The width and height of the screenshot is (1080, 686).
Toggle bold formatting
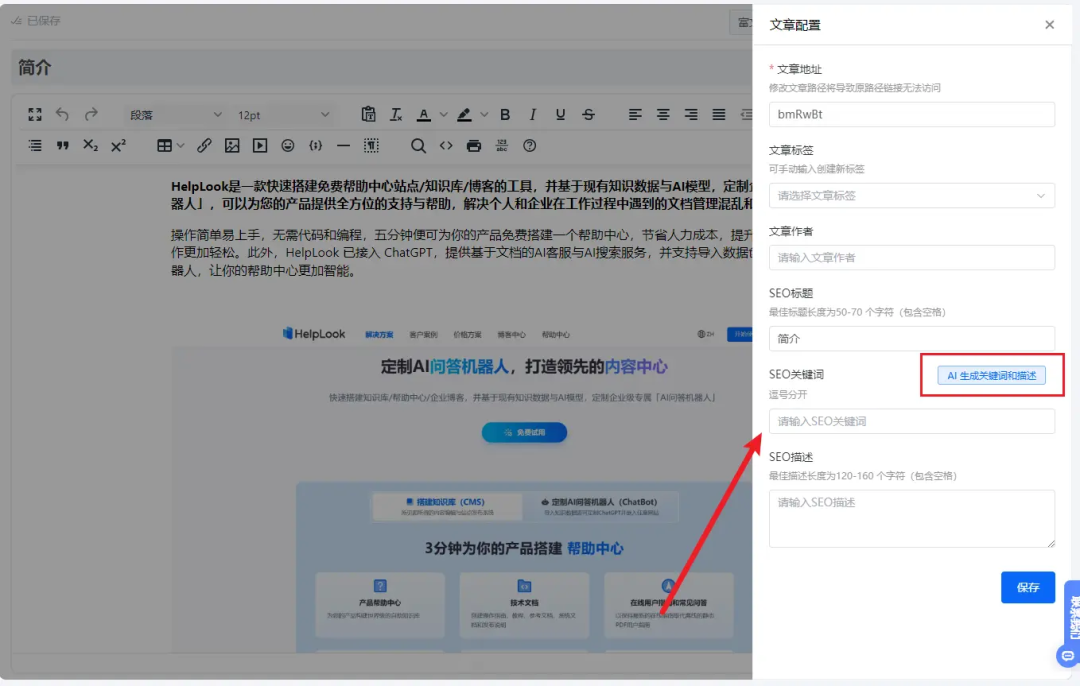coord(505,114)
